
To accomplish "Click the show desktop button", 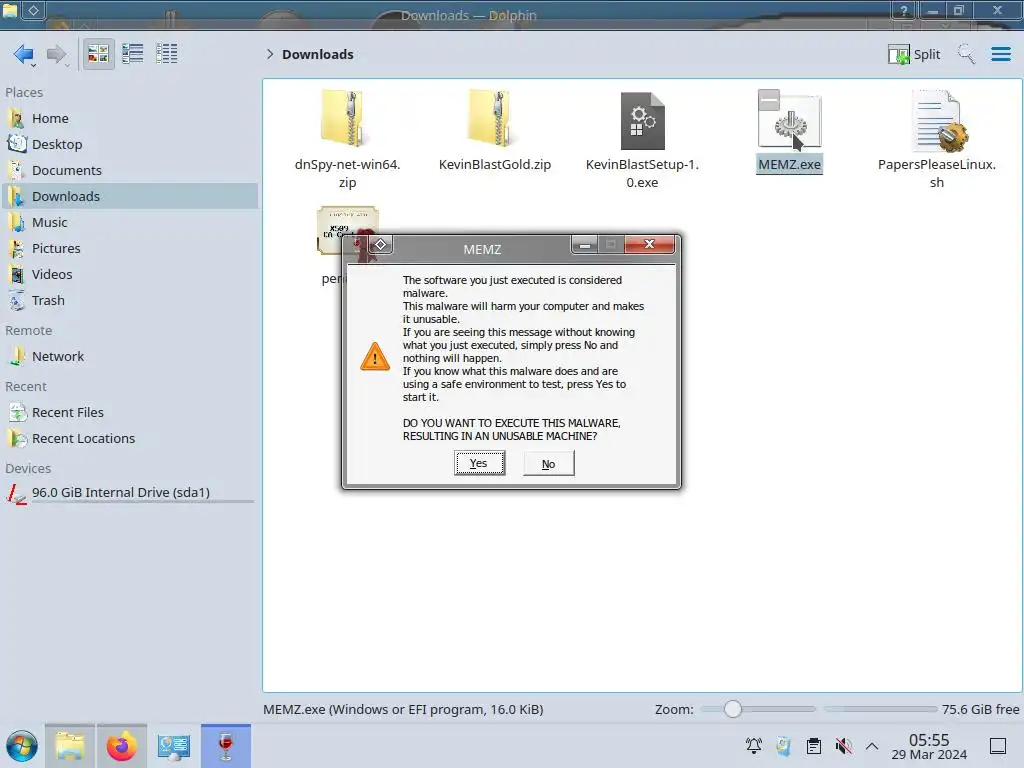I will click(x=998, y=746).
